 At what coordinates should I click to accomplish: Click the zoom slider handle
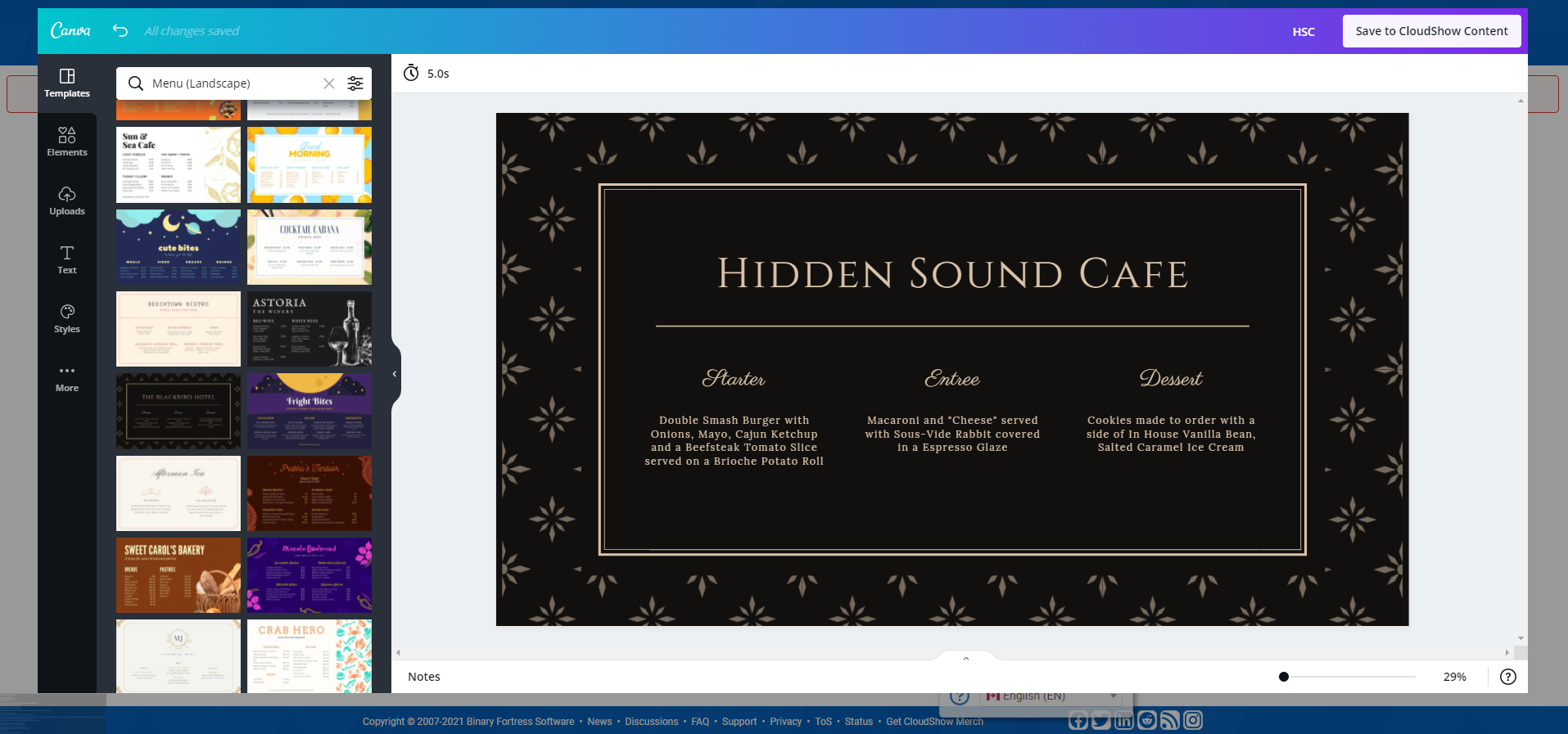point(1284,677)
